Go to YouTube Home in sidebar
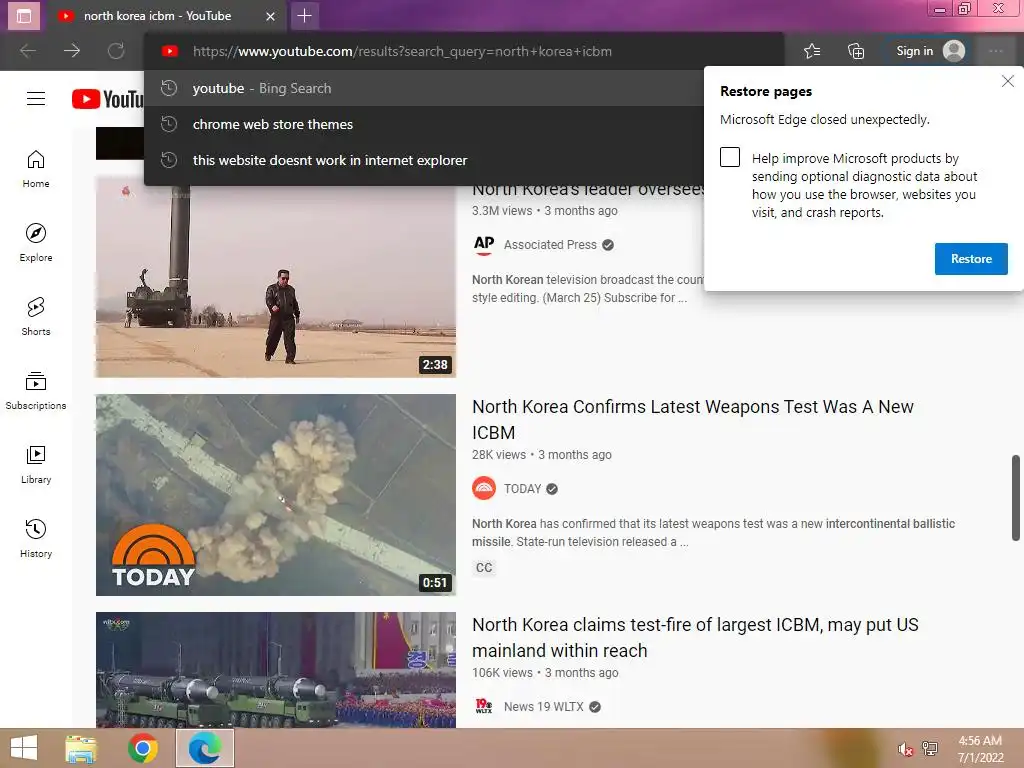The width and height of the screenshot is (1024, 768). click(36, 168)
